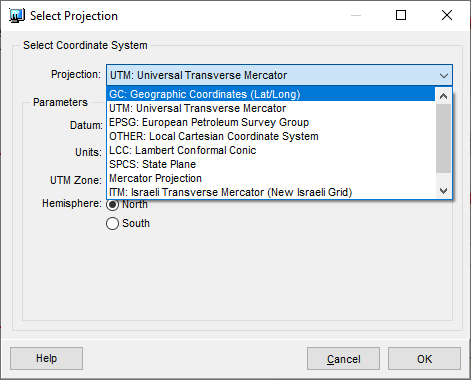Select SPCS: State Plane projection

coord(271,164)
